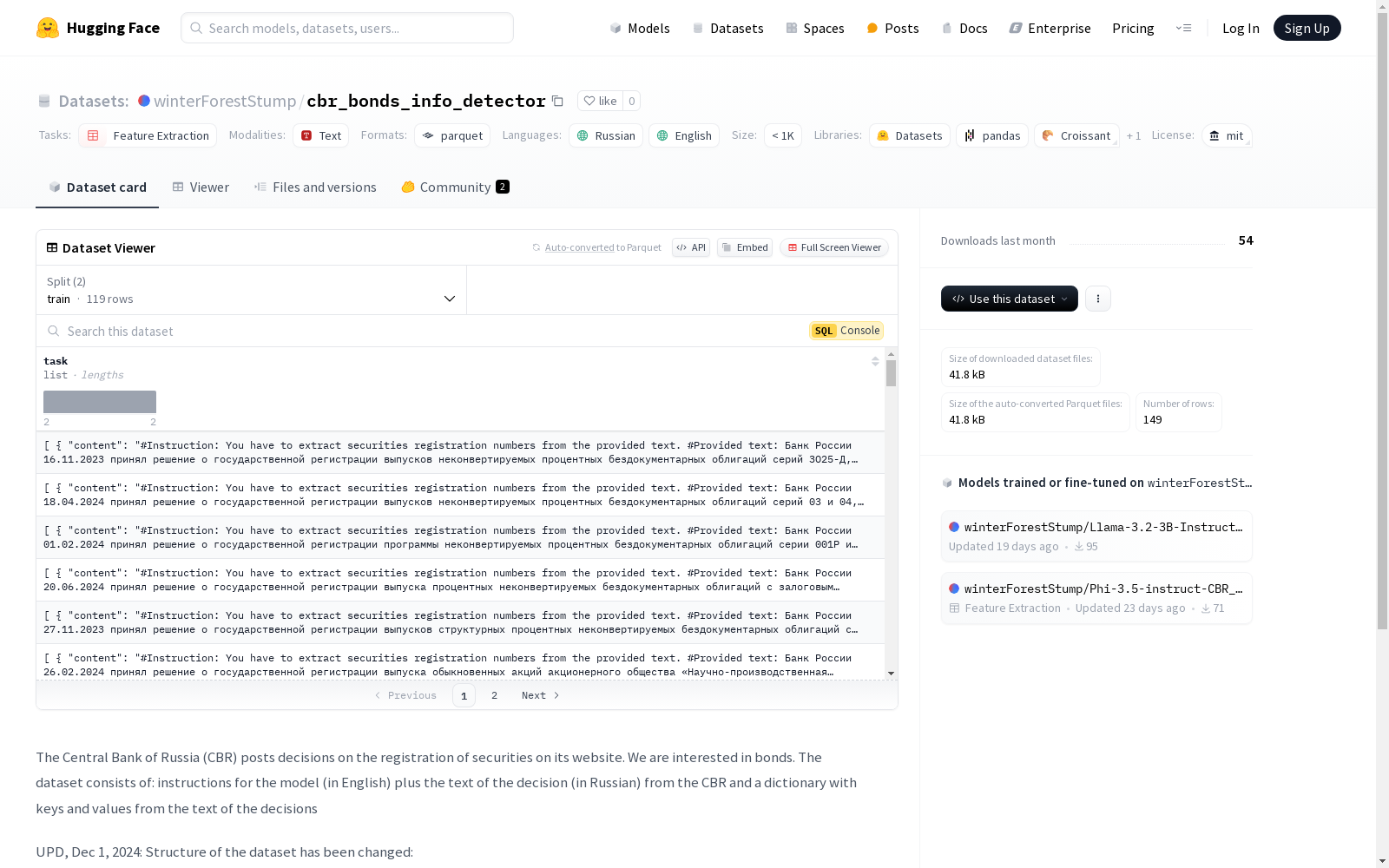
Task: Click the parquet format tag
Action: click(x=452, y=135)
